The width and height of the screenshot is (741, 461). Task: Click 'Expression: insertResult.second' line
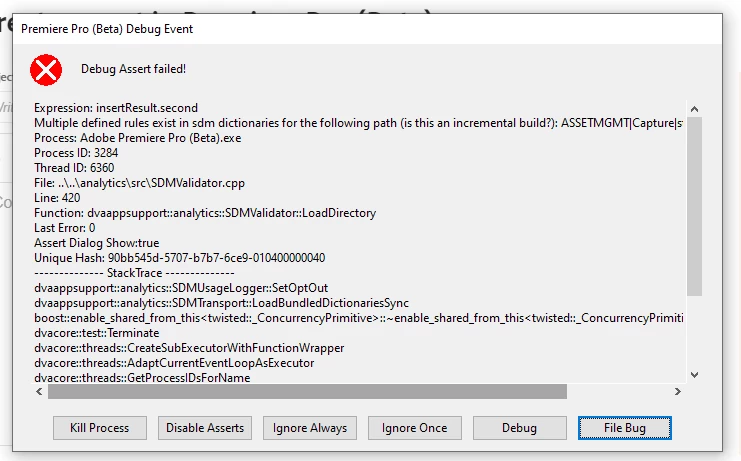(x=116, y=108)
